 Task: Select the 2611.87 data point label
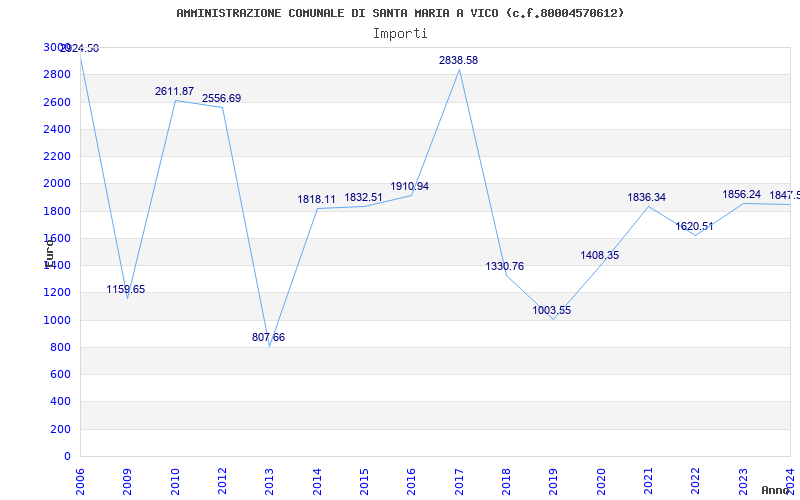point(174,91)
